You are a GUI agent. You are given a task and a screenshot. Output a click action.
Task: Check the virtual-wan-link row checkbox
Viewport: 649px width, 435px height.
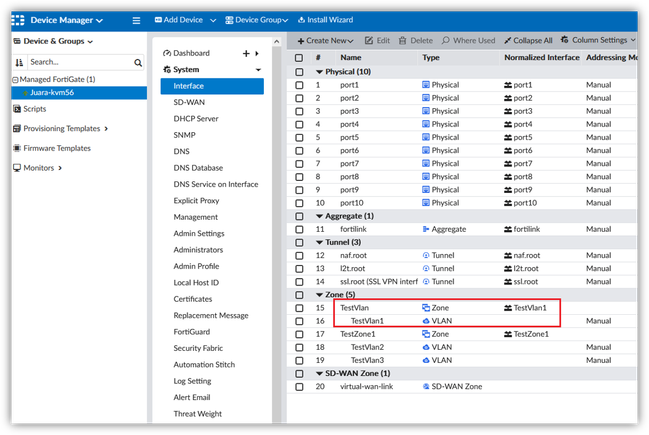click(299, 387)
